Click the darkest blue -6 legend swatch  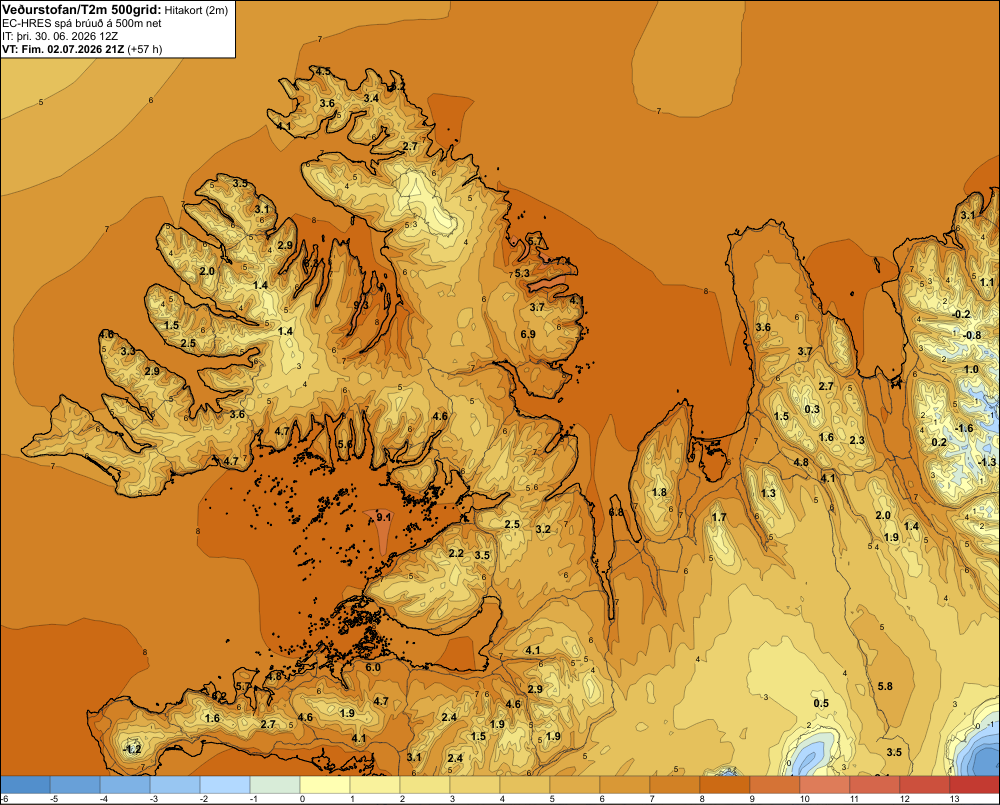(x=26, y=785)
